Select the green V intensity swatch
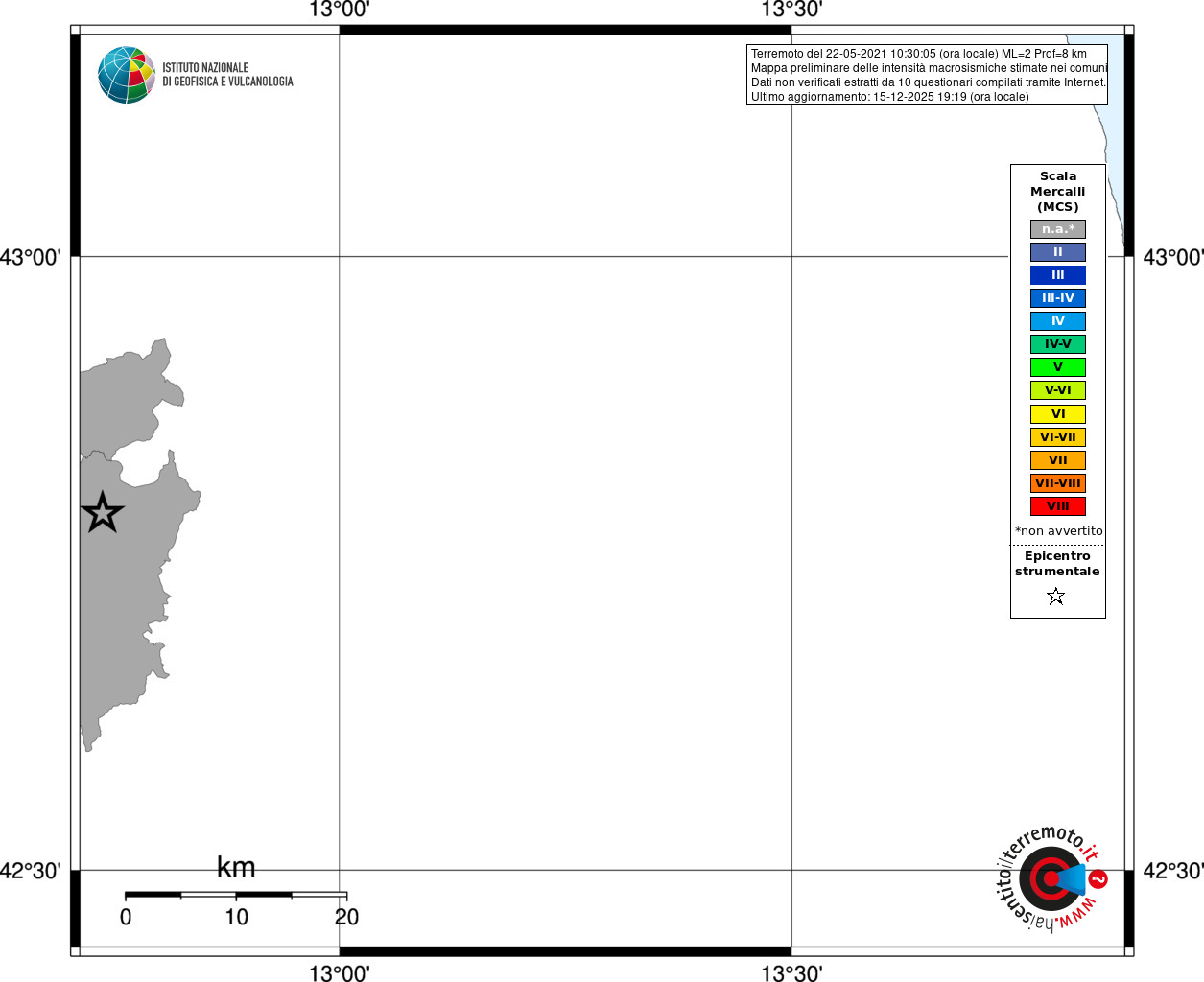Image resolution: width=1204 pixels, height=982 pixels. tap(1058, 367)
